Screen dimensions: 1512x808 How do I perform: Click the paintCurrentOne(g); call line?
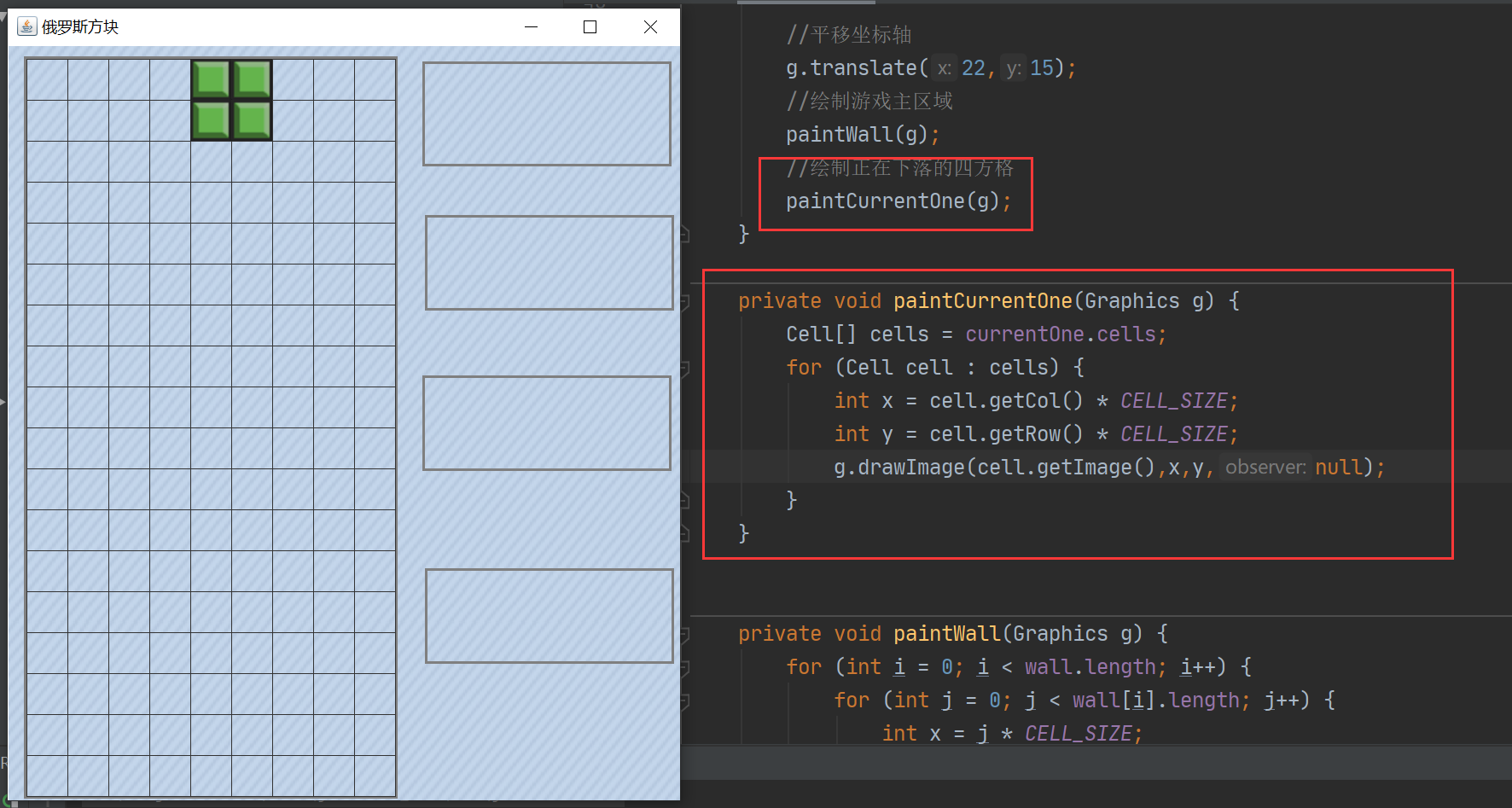[898, 201]
